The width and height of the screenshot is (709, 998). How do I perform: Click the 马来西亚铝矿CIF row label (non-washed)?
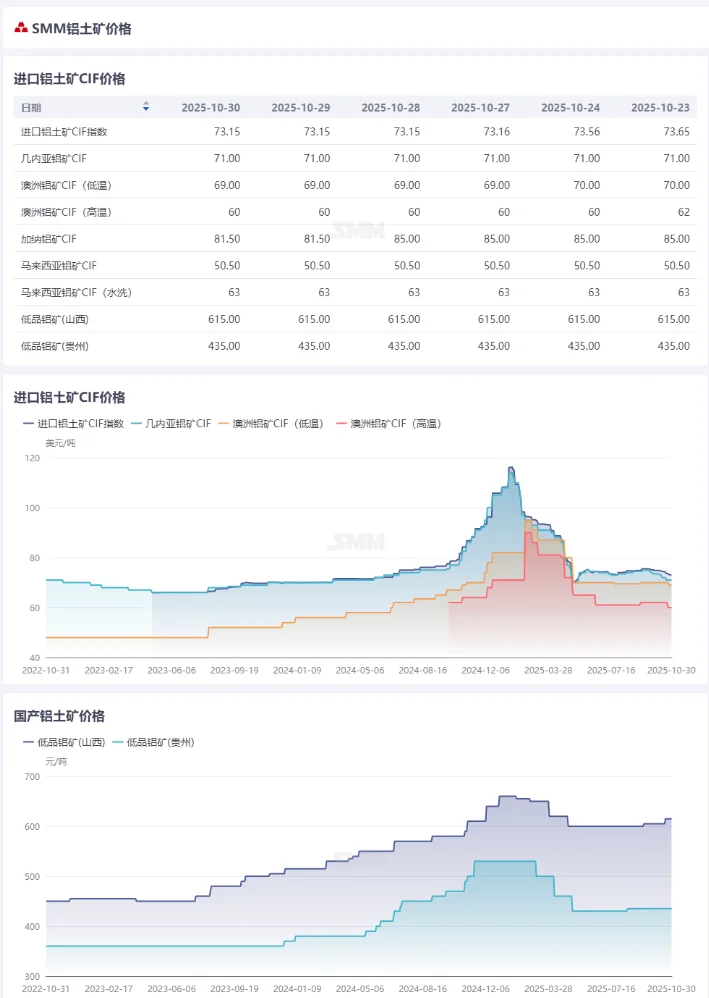(x=59, y=265)
